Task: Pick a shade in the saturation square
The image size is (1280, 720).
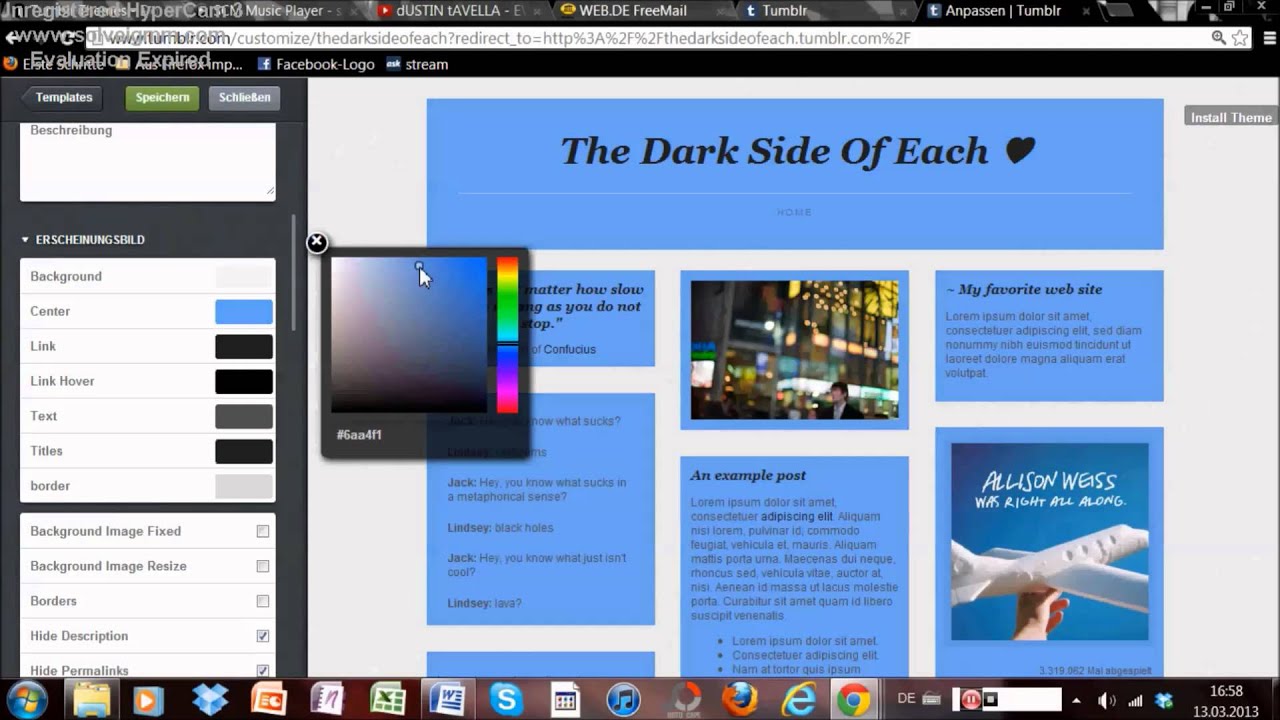Action: [409, 335]
